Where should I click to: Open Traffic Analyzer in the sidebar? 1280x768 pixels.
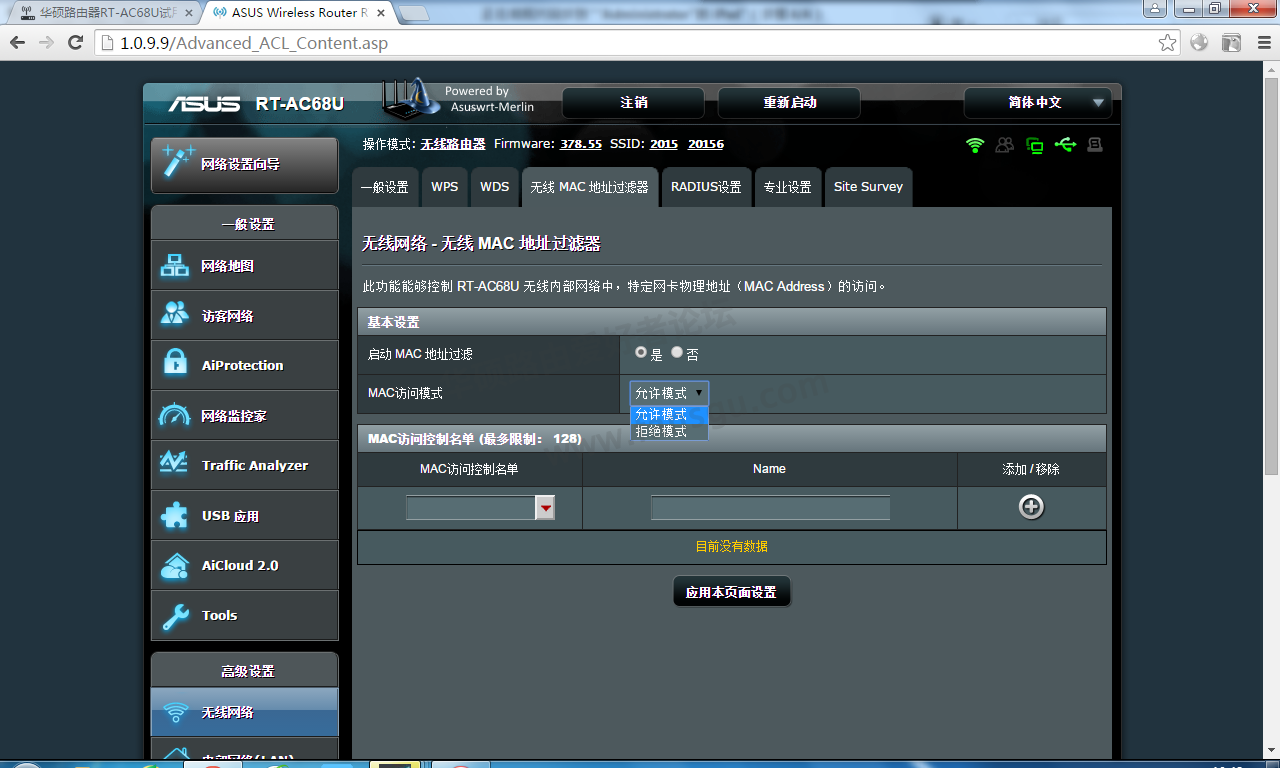click(244, 466)
